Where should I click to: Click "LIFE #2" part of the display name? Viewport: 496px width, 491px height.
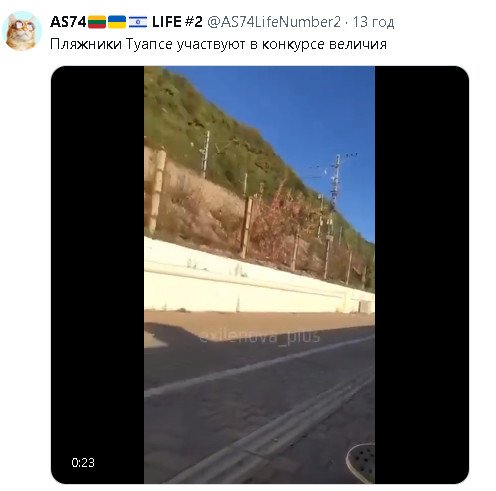point(177,22)
